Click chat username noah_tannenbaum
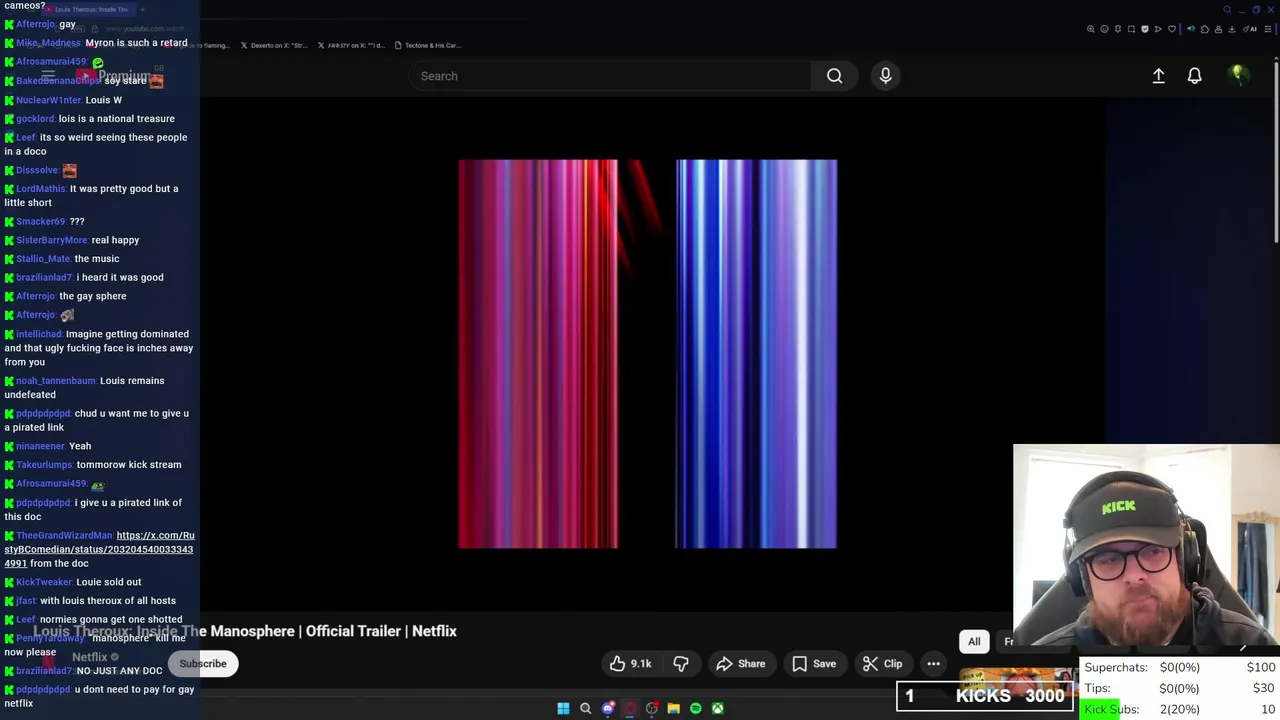The image size is (1280, 720). point(56,380)
